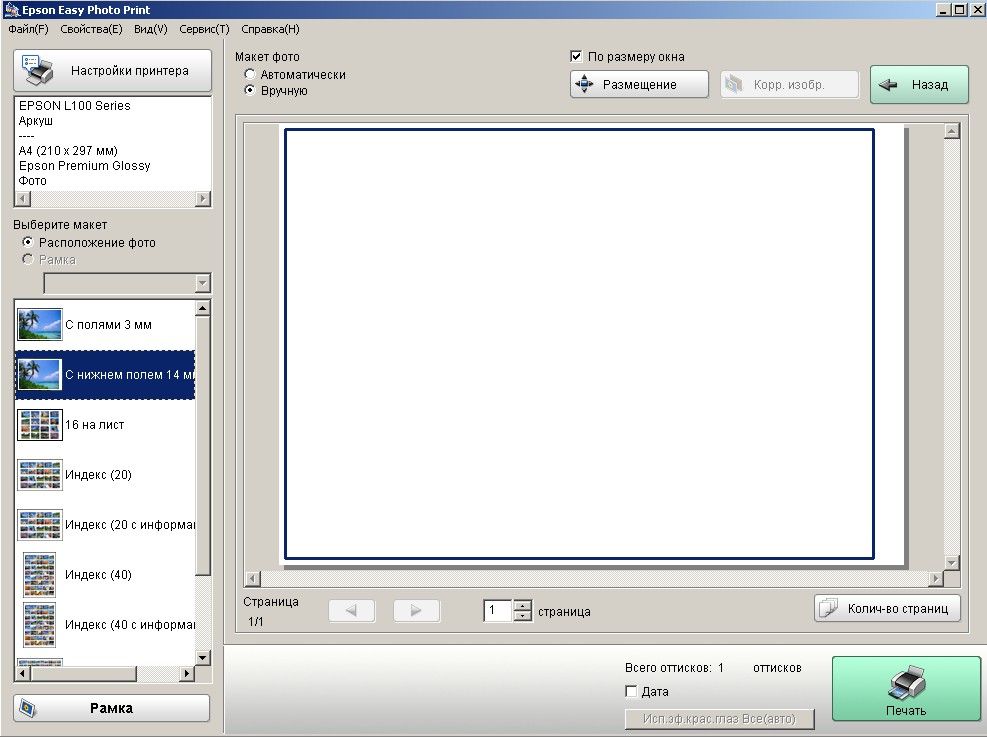Screen dimensions: 987x737
Task: Select 'Вручную' photo layout radio
Action: coord(249,90)
